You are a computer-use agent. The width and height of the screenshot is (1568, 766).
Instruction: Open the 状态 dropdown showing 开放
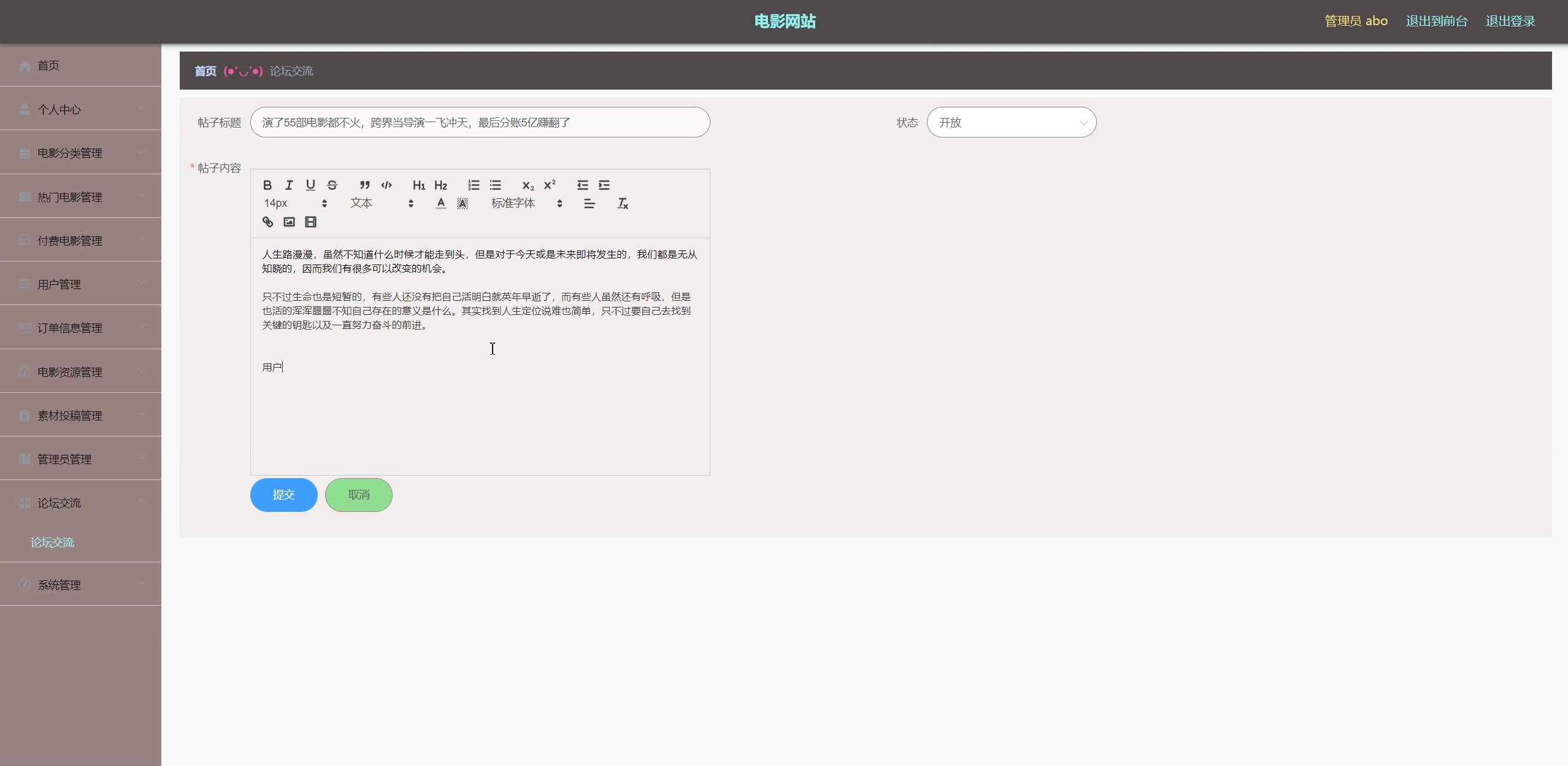point(1011,122)
